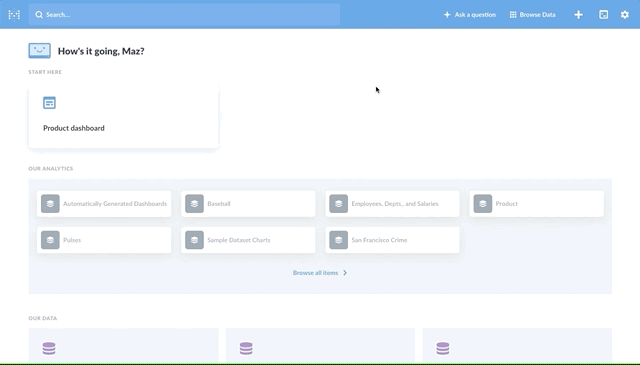Open the Product collection card
The image size is (640, 365).
(536, 204)
